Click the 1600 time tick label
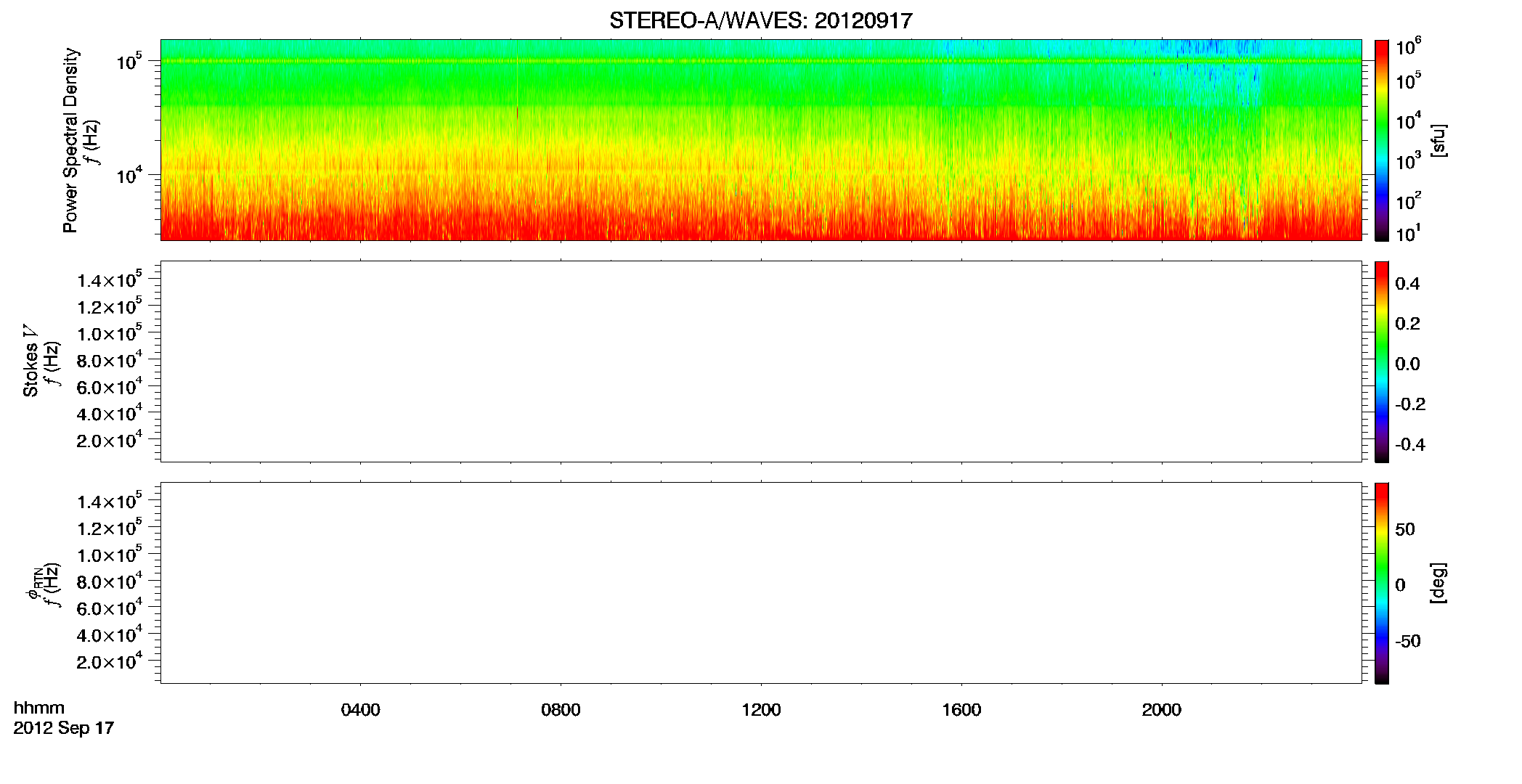1522x784 pixels. 961,710
